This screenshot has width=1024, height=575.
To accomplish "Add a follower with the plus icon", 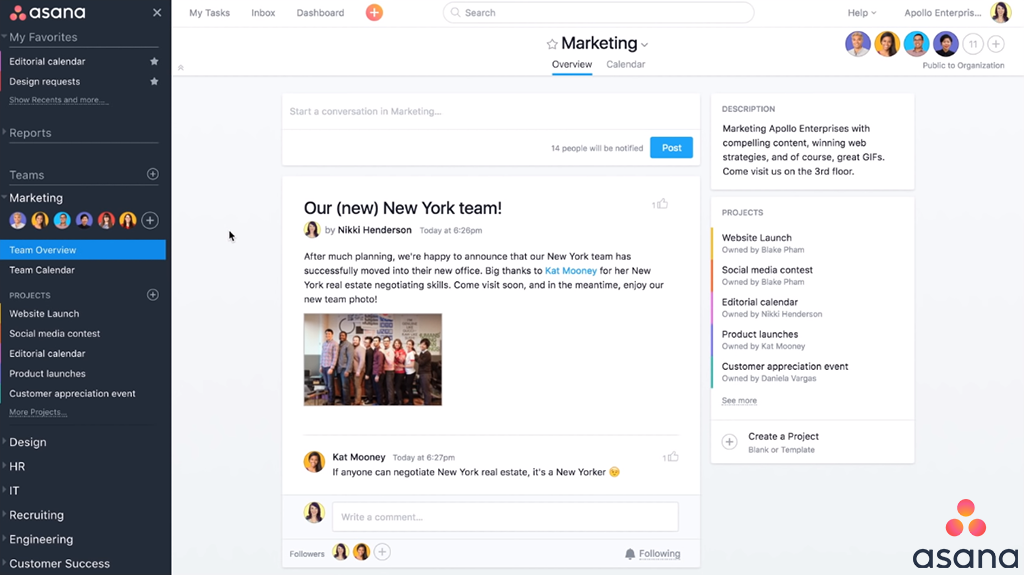I will (x=382, y=552).
